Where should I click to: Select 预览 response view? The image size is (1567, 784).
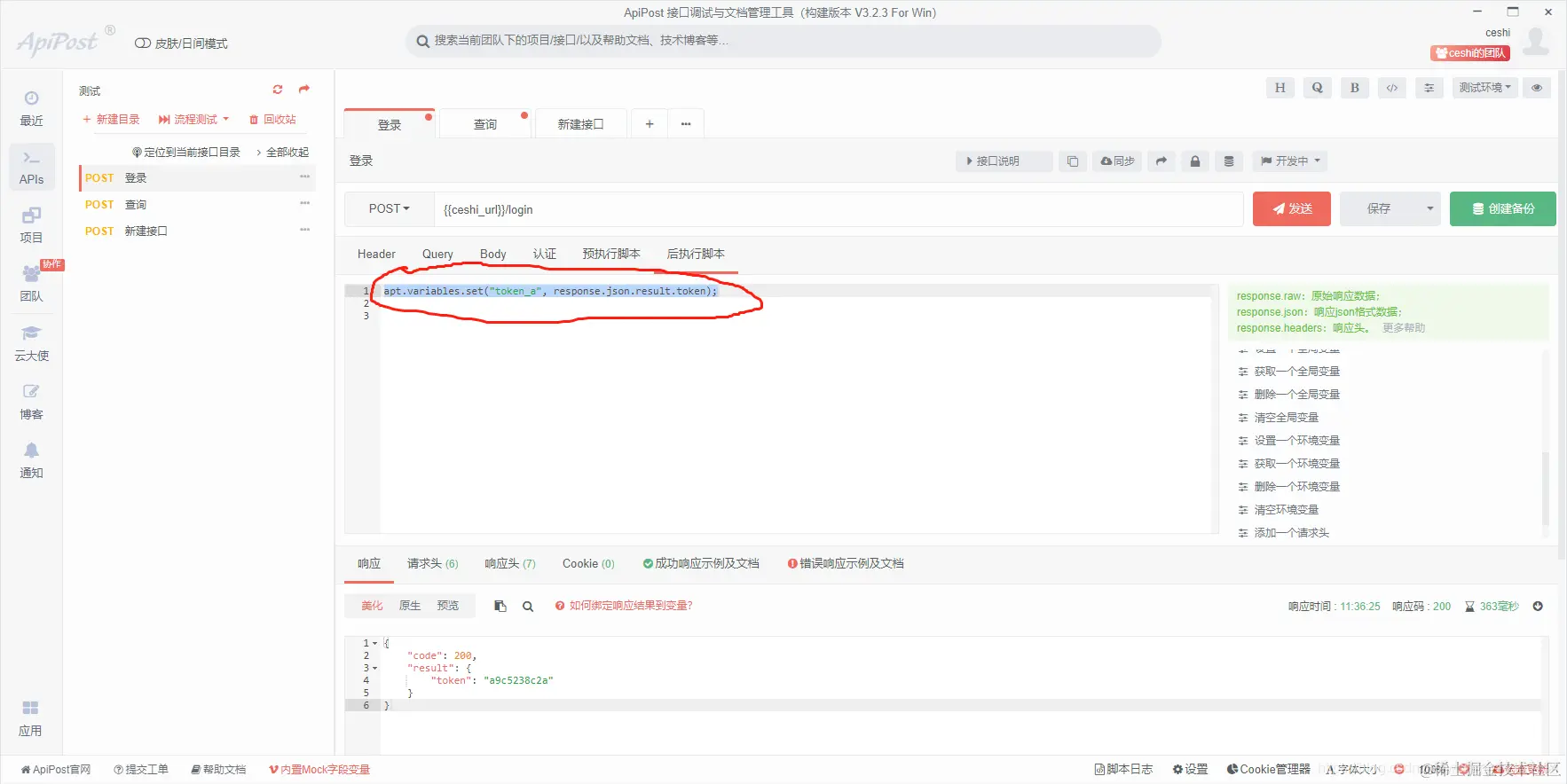click(x=448, y=606)
